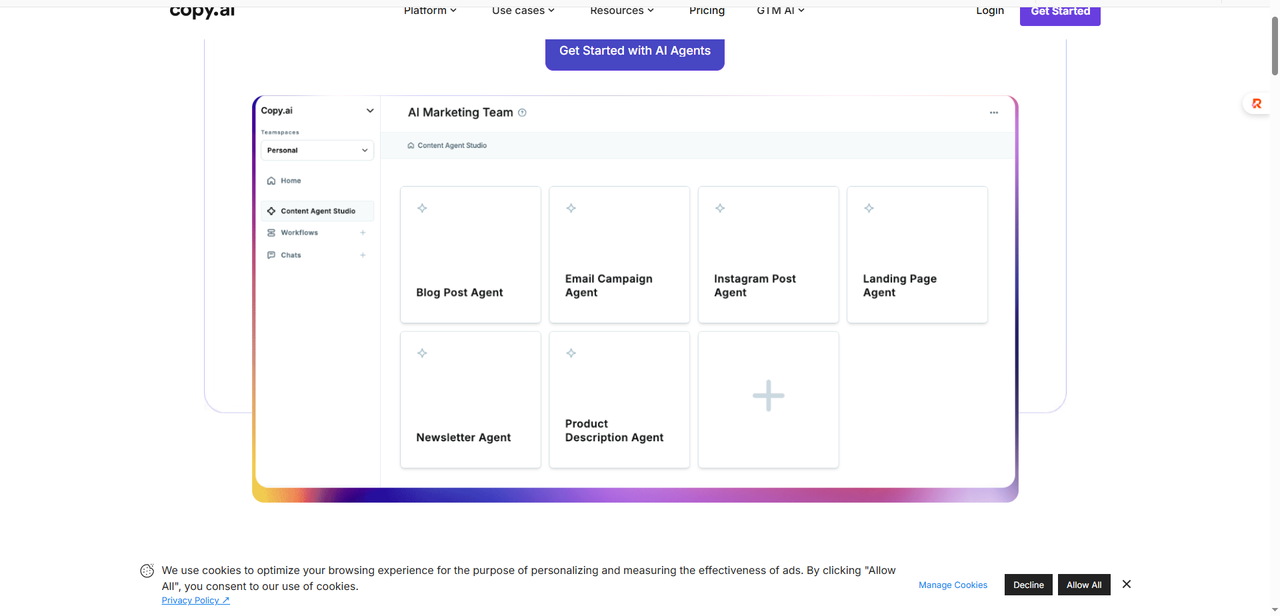Click the Content Agent Studio diamond icon

pos(271,211)
